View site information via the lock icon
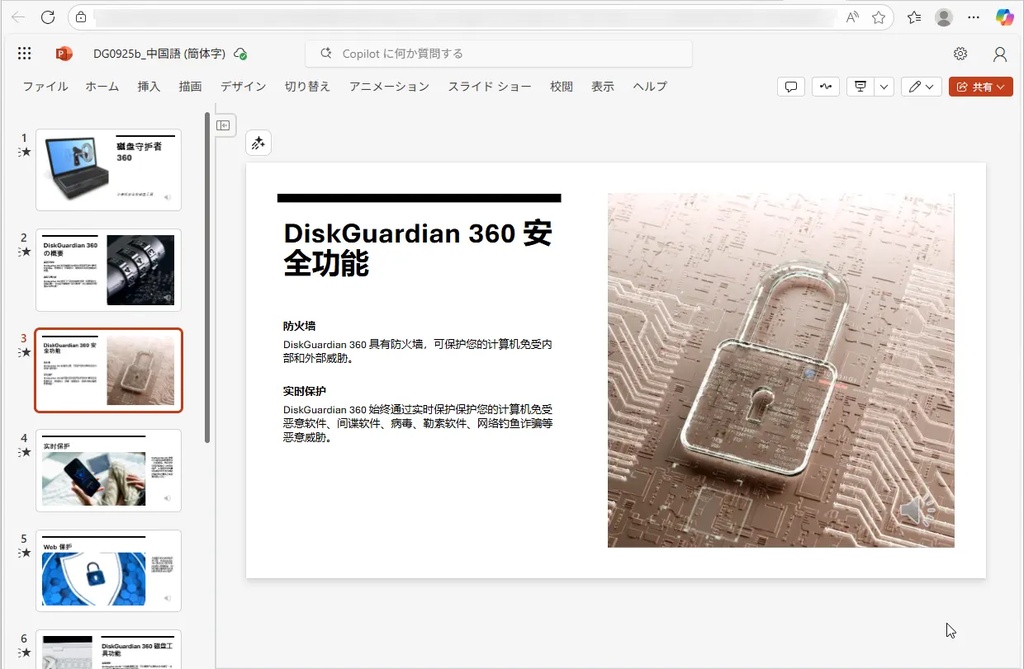 tap(81, 17)
